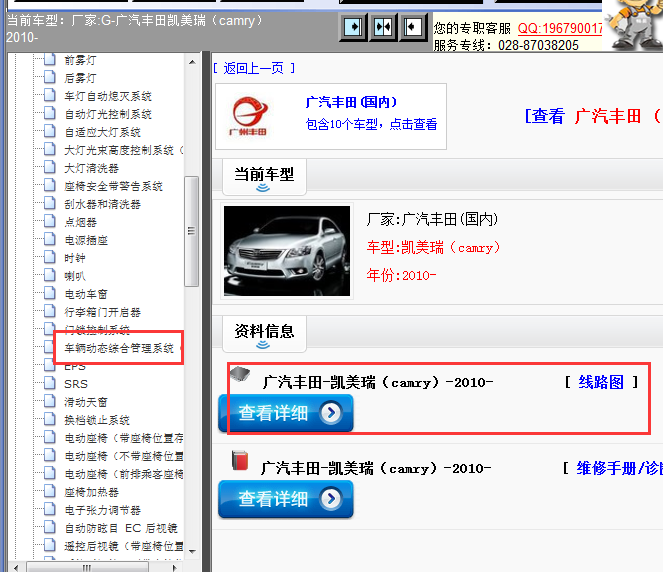Select 换档锁止系统 in the tree

[x=97, y=420]
